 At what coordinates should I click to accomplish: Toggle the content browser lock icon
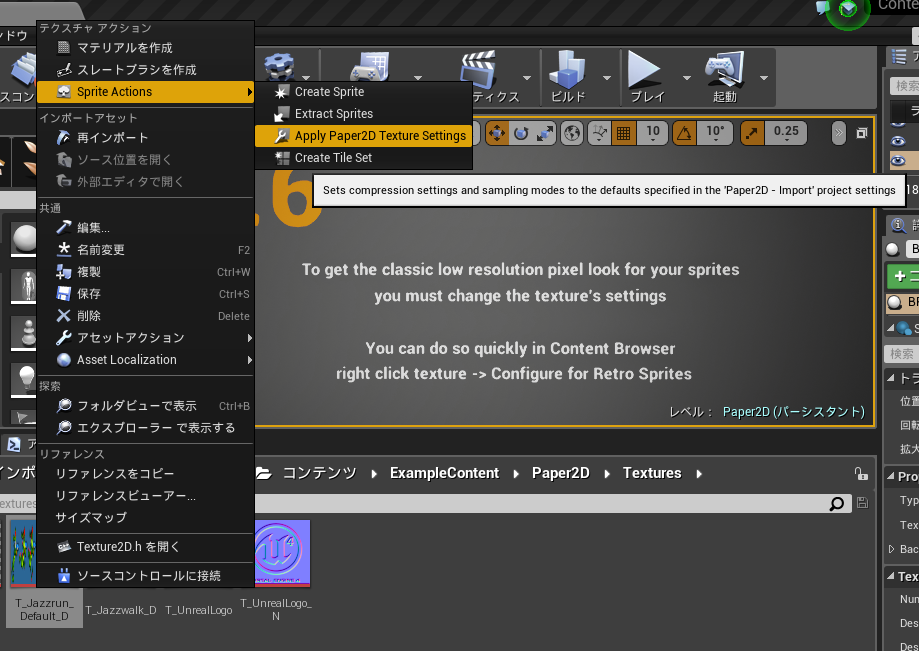click(860, 473)
